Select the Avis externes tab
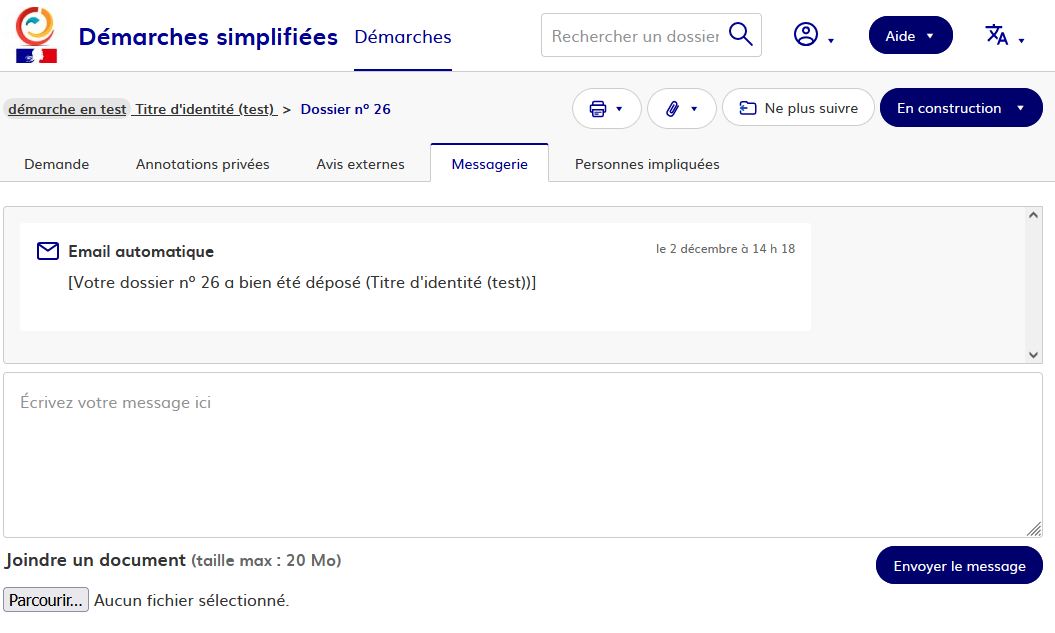 pos(360,164)
